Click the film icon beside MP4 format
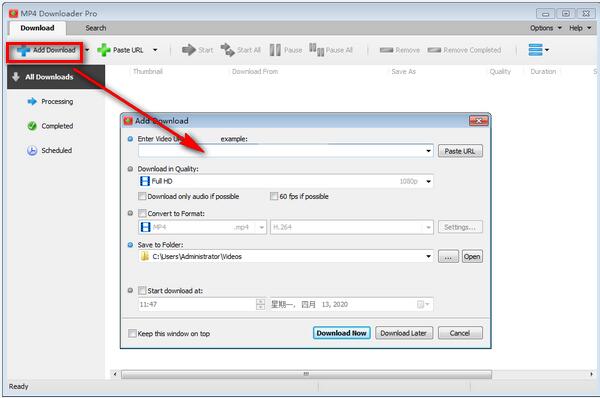The width and height of the screenshot is (600, 398). (x=145, y=227)
